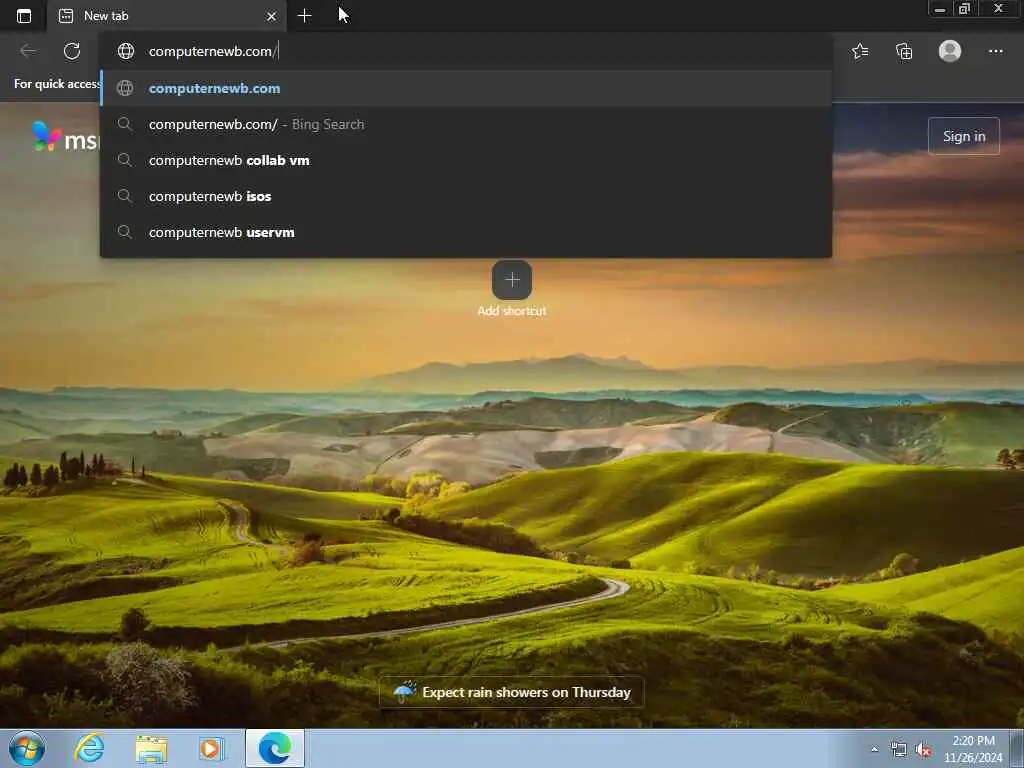Open the tab actions menu icon
Image resolution: width=1024 pixels, height=768 pixels.
click(24, 16)
